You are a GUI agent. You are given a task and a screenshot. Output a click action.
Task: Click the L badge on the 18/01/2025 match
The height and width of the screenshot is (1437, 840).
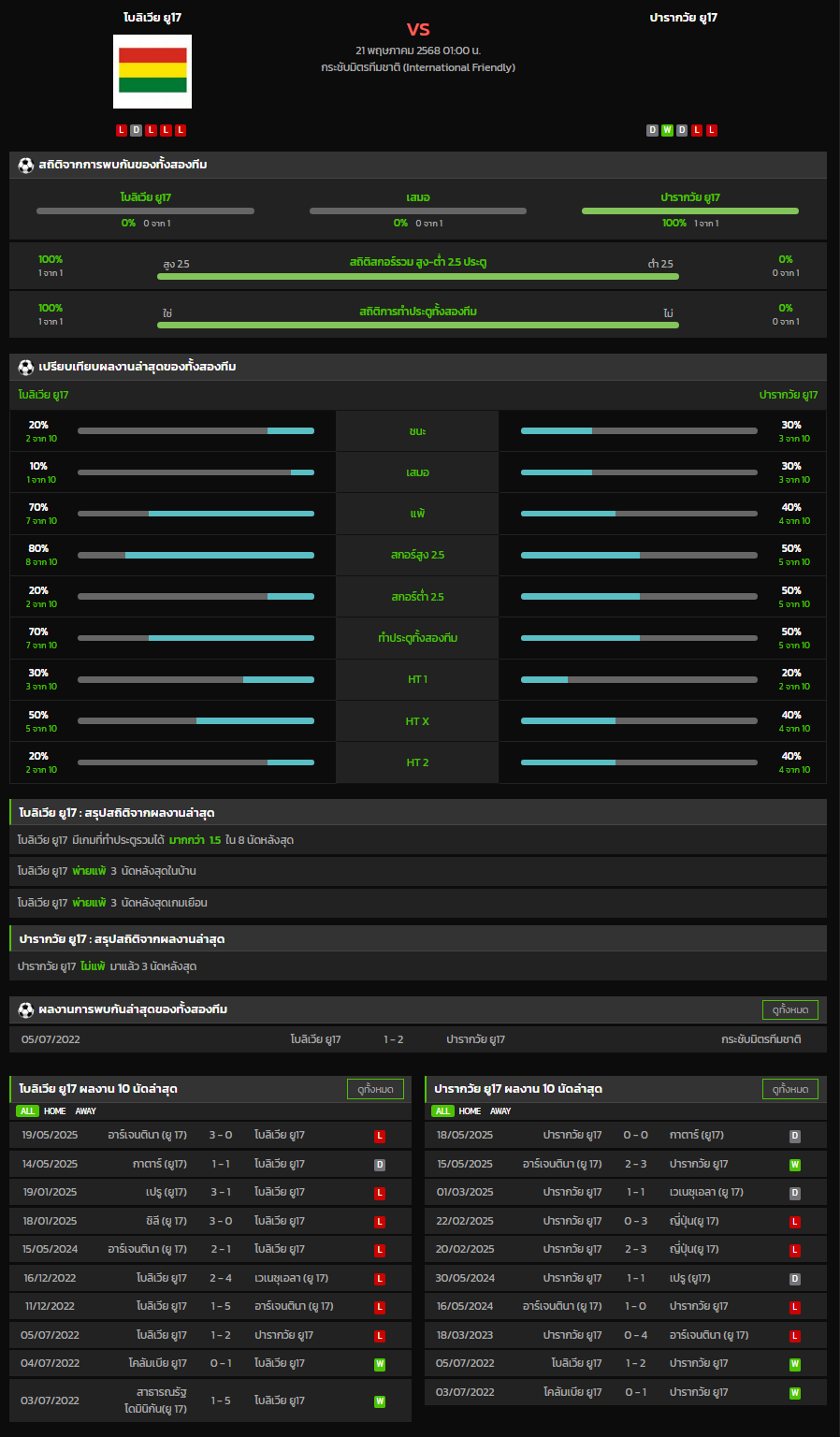[380, 1222]
